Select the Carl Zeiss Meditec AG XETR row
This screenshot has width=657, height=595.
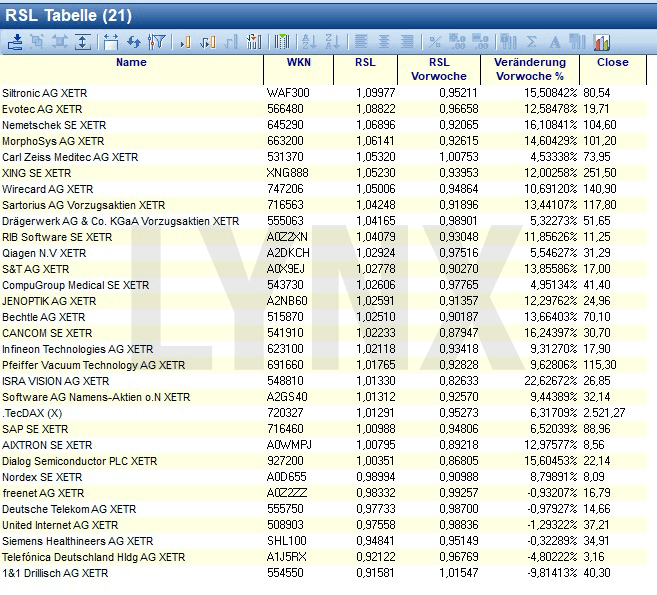tap(323, 157)
